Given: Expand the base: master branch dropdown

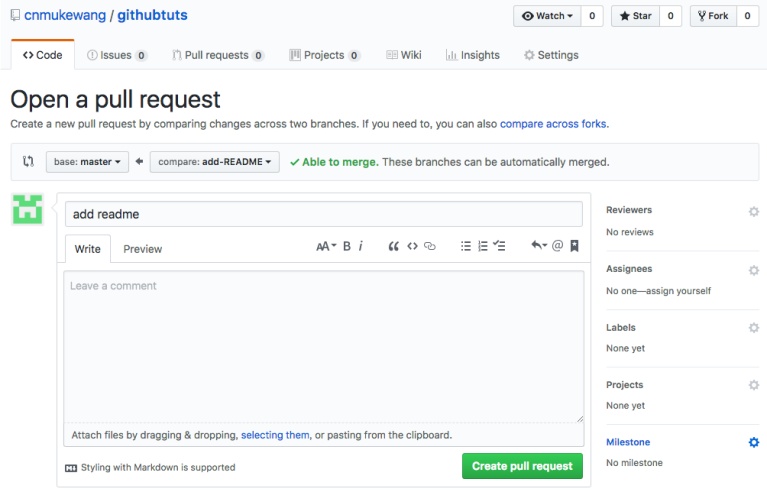Looking at the screenshot, I should click(x=87, y=161).
